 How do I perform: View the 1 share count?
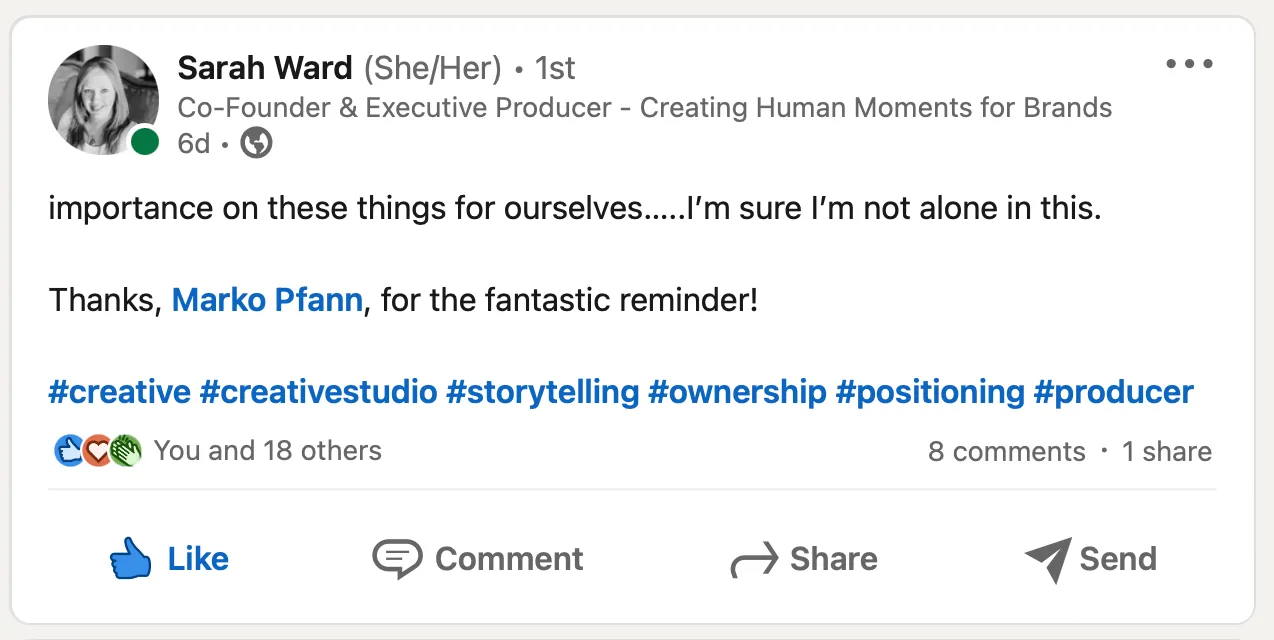click(1166, 452)
